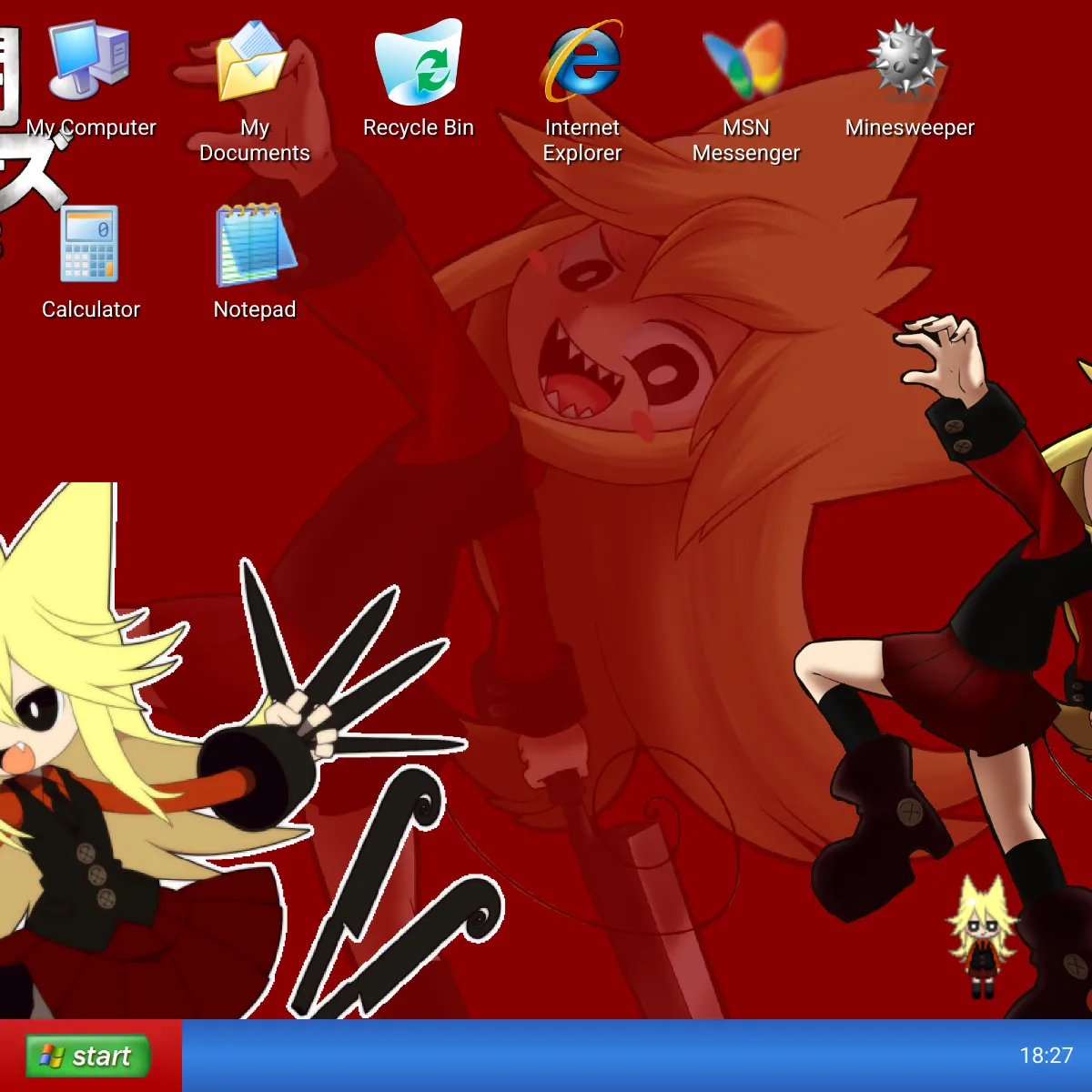1092x1092 pixels.
Task: Click the 18:27 taskbar clock
Action: click(x=1046, y=1056)
